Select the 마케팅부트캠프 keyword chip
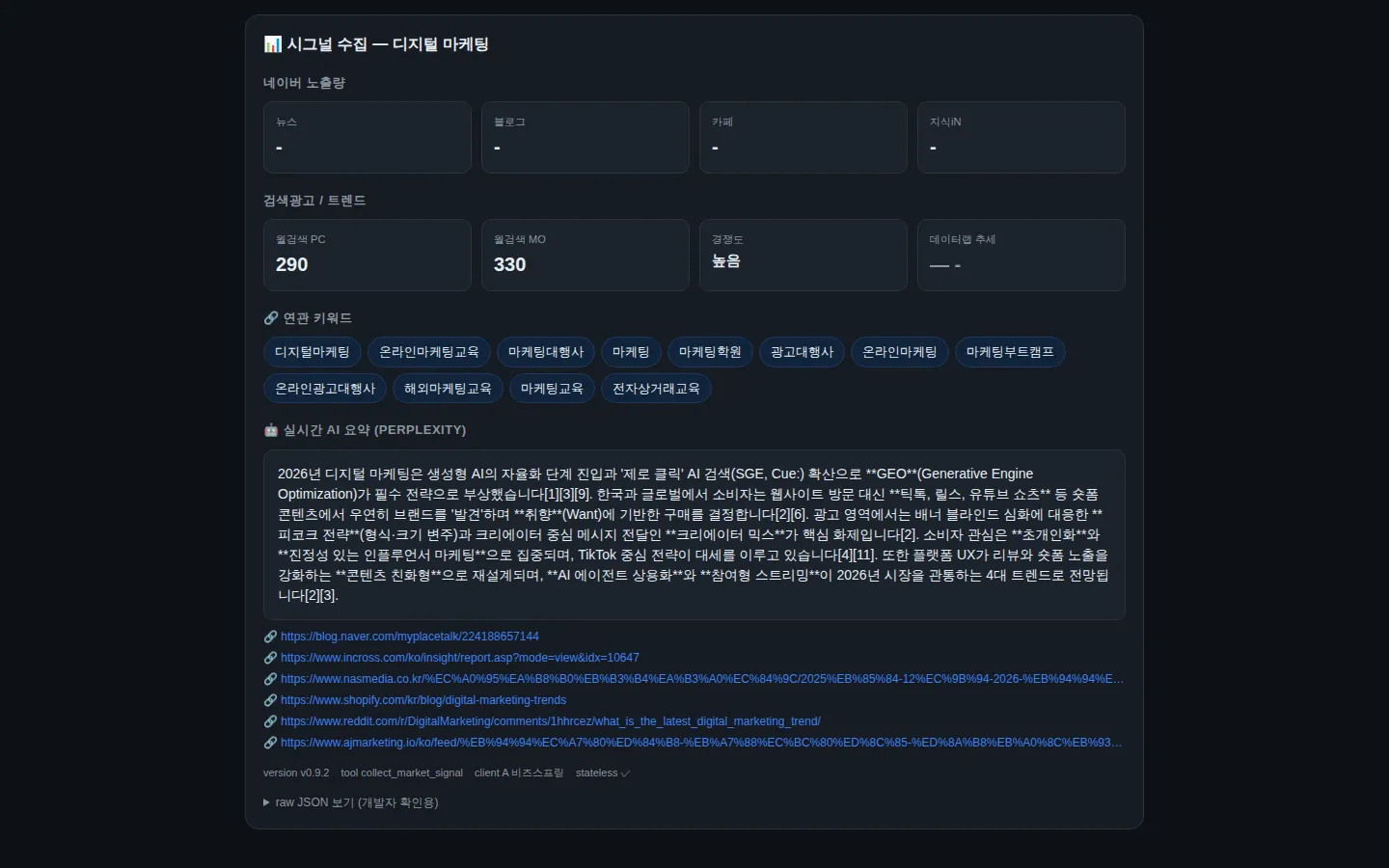This screenshot has height=868, width=1389. [x=1010, y=352]
